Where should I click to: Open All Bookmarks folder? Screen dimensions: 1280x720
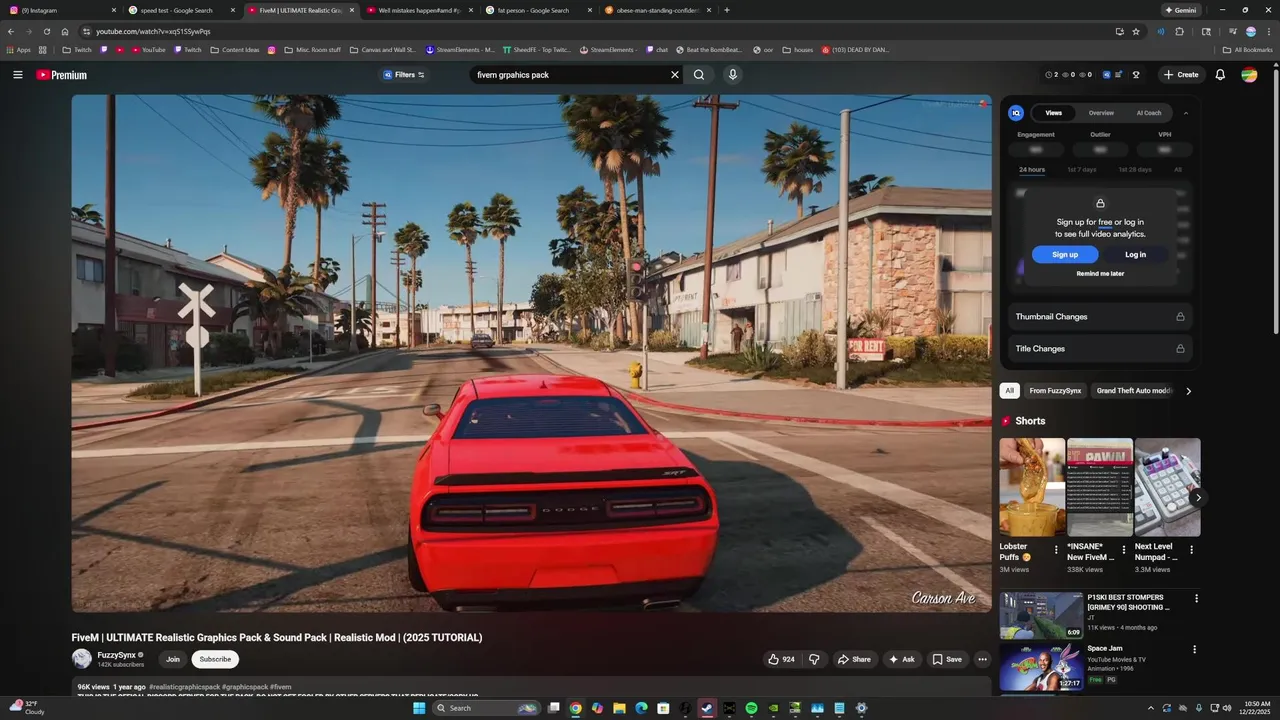coord(1247,49)
